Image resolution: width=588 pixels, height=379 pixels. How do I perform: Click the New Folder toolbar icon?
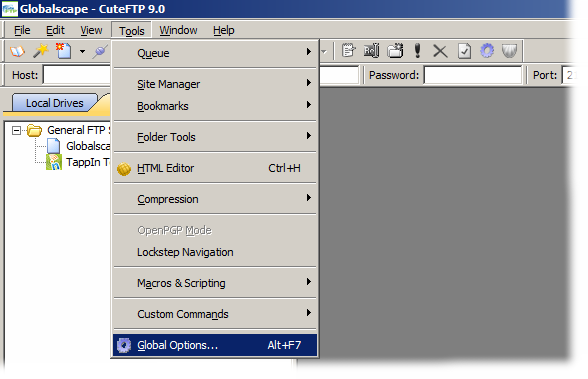tap(395, 50)
